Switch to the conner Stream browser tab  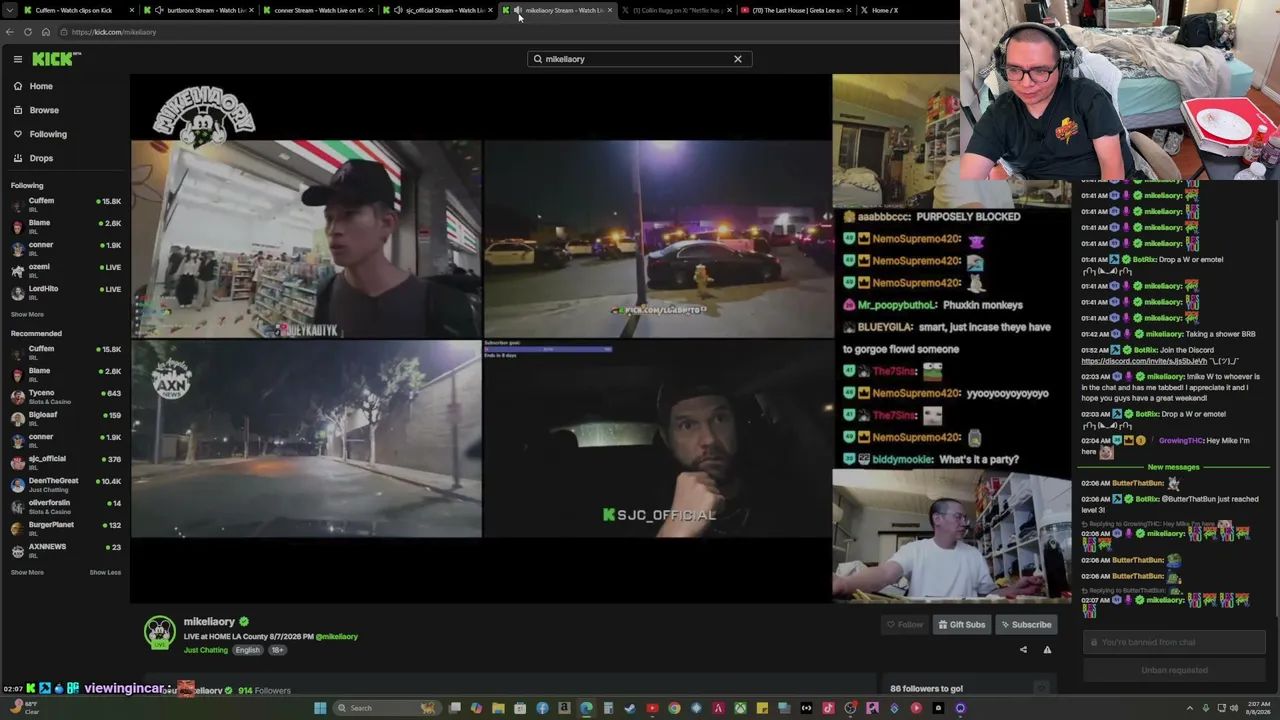click(318, 10)
